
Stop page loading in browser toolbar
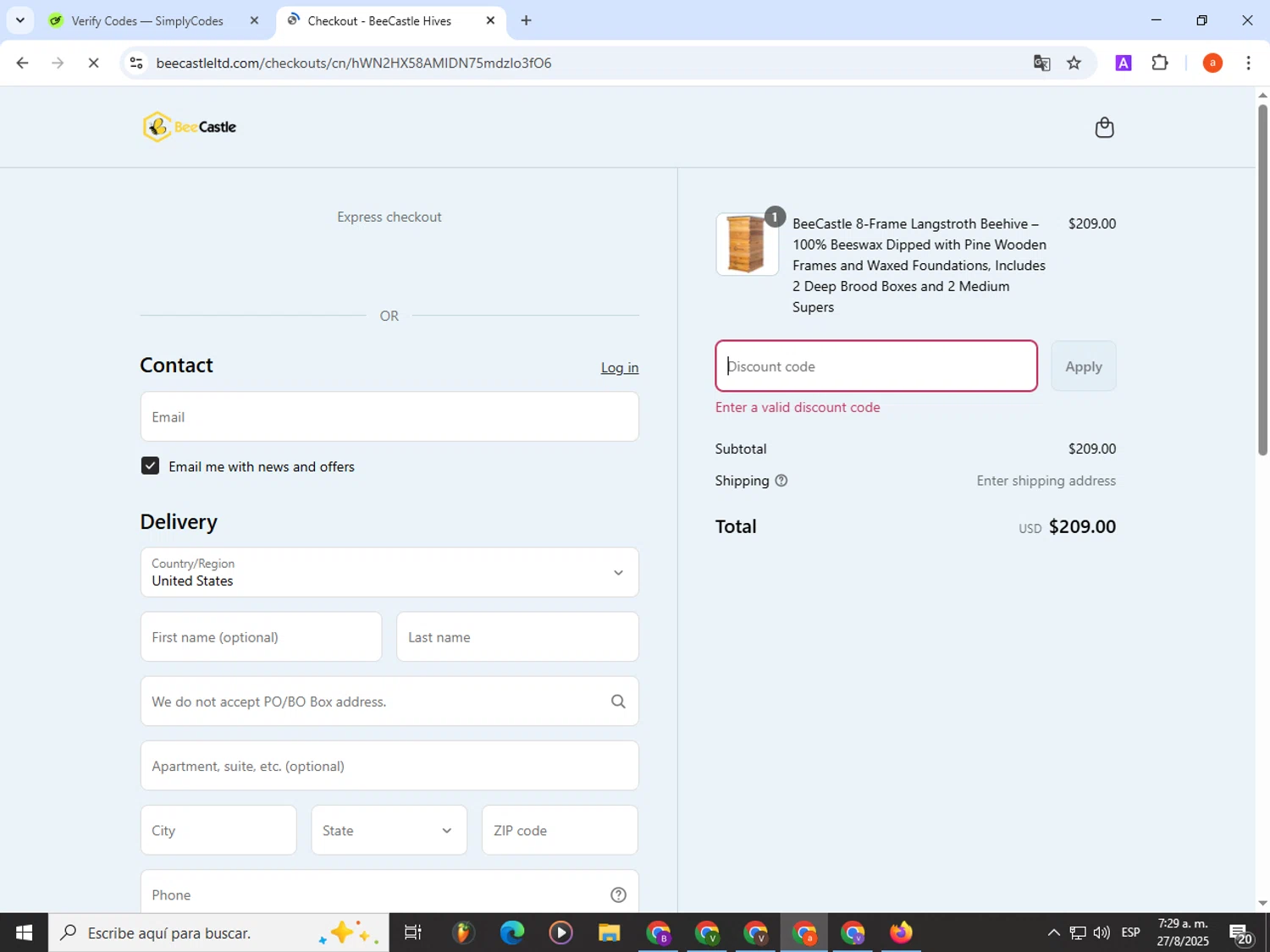click(93, 63)
